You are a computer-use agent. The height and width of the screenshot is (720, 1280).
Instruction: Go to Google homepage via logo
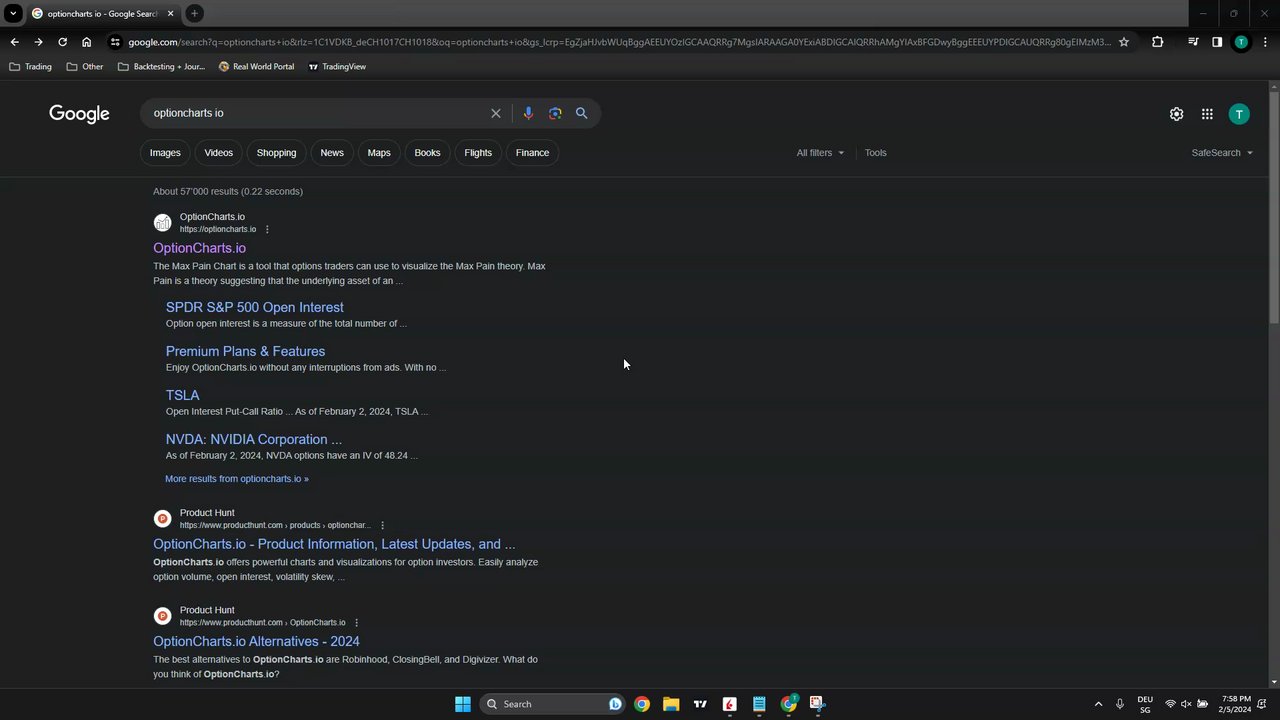79,114
